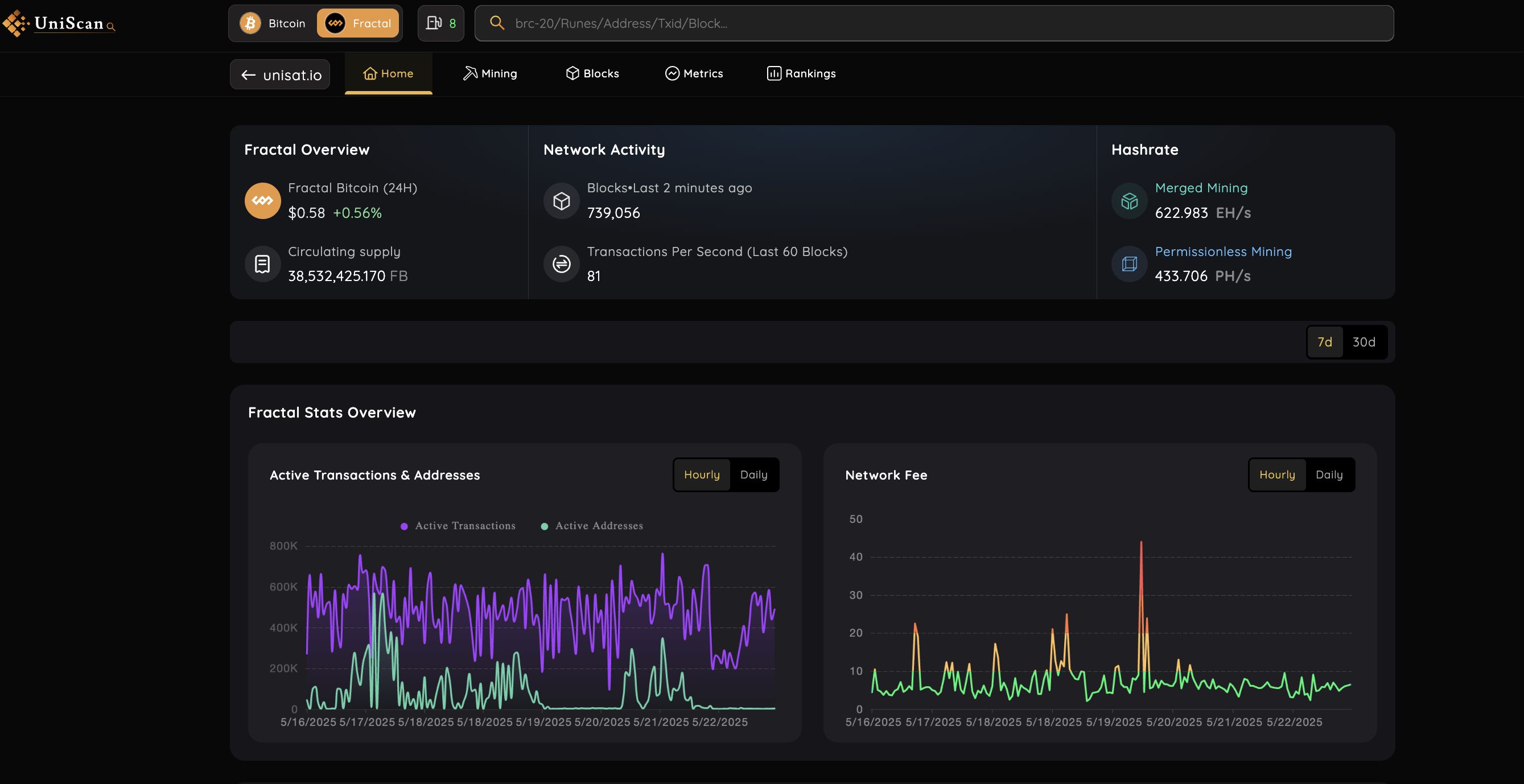Click the Circulating supply document icon
This screenshot has height=784, width=1524.
(262, 263)
